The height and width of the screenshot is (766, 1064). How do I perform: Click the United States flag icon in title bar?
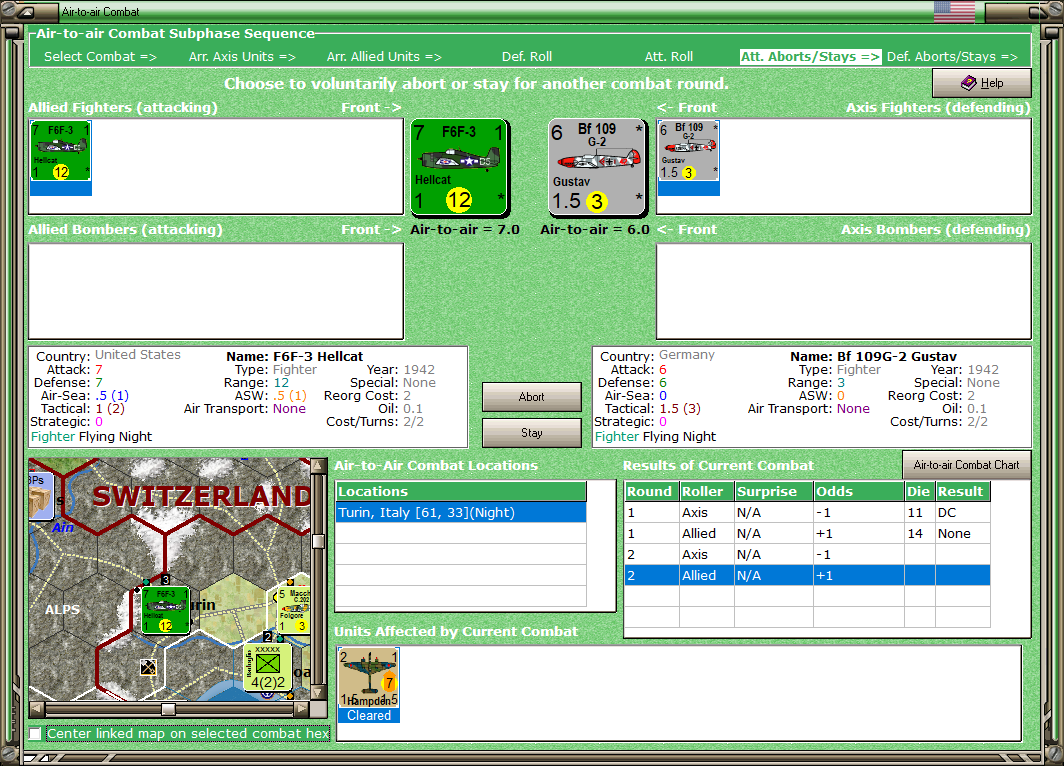pyautogui.click(x=954, y=12)
